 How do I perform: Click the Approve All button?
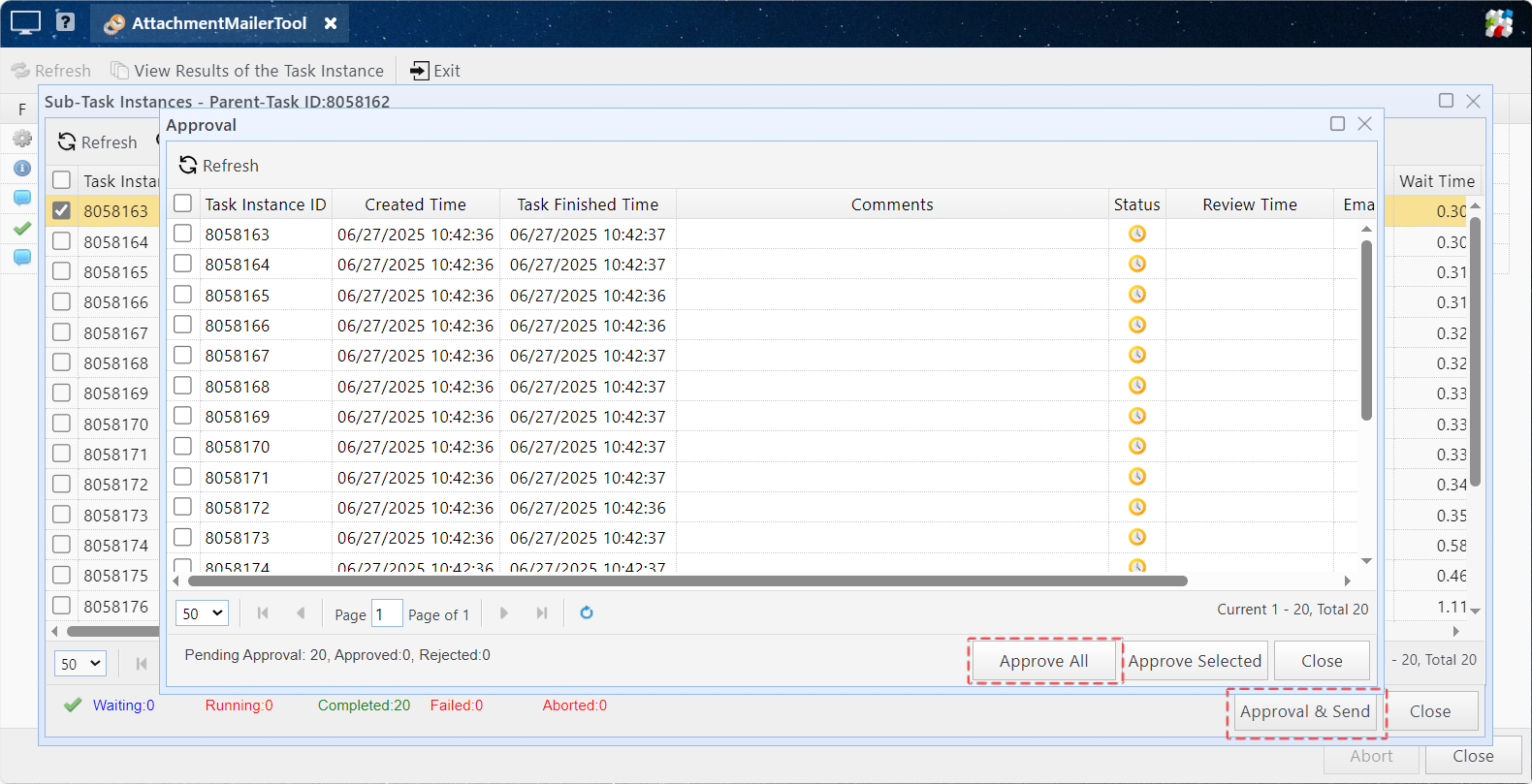[1044, 661]
